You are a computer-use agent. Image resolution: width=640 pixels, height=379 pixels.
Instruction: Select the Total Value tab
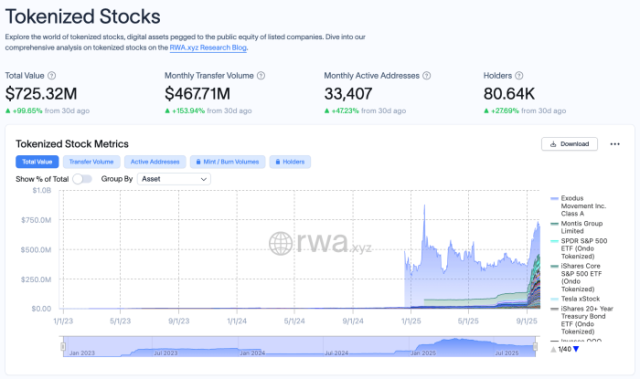[37, 162]
